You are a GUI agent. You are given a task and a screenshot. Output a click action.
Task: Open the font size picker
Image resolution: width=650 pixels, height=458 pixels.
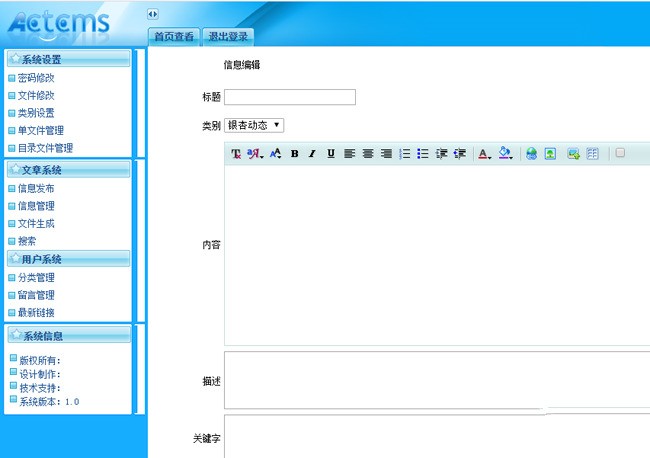(x=275, y=154)
